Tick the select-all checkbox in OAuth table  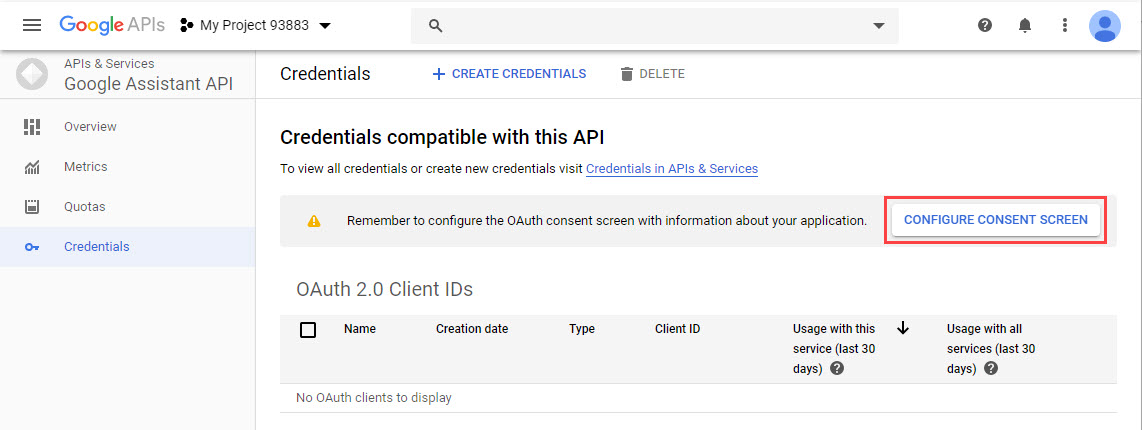[308, 329]
